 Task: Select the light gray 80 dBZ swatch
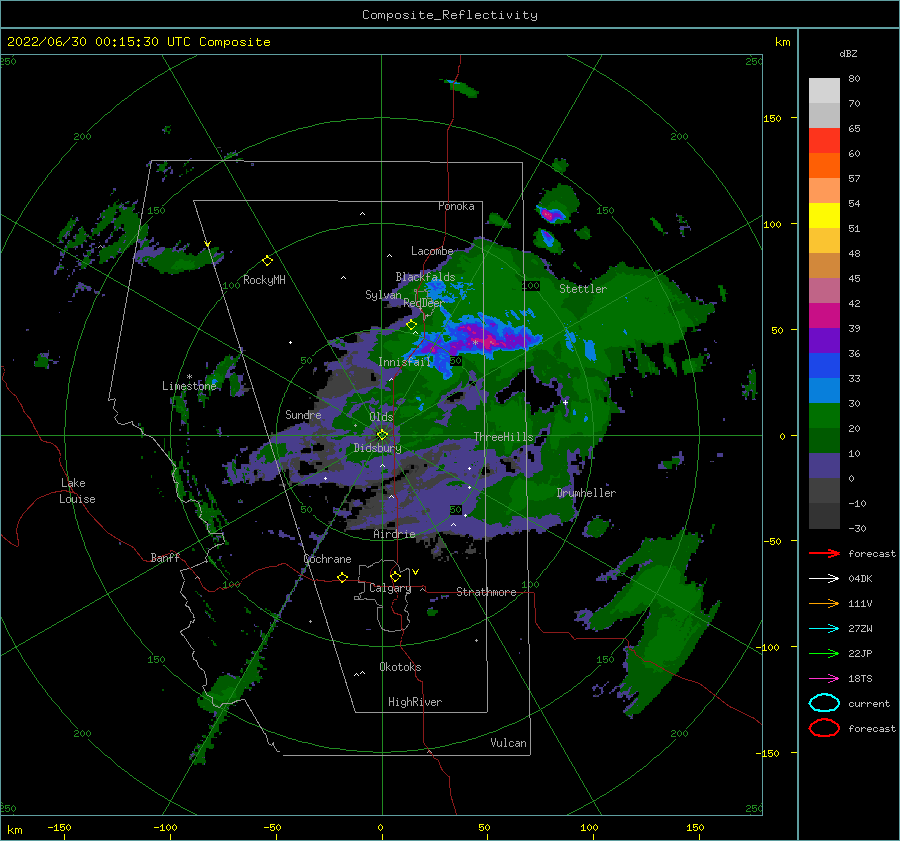[824, 90]
